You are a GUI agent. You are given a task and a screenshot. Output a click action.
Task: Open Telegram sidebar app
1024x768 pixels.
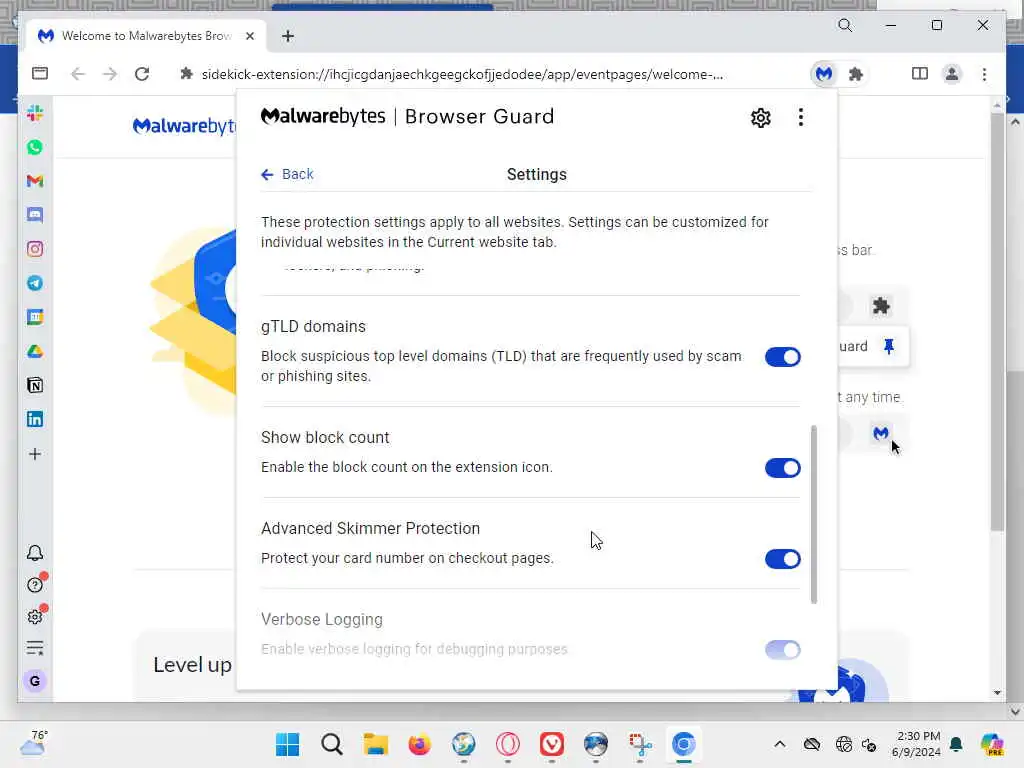click(35, 283)
